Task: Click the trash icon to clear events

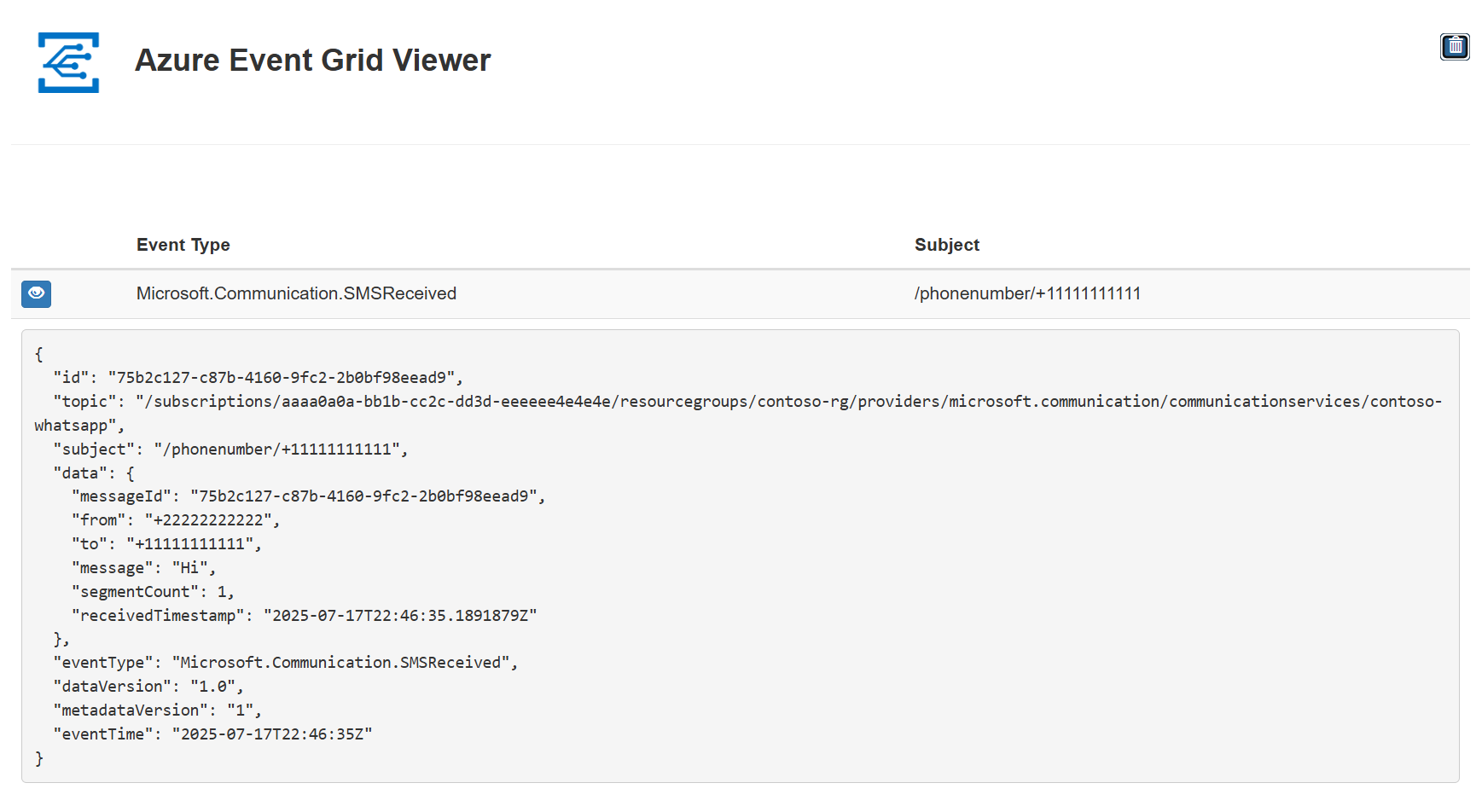Action: pos(1455,46)
